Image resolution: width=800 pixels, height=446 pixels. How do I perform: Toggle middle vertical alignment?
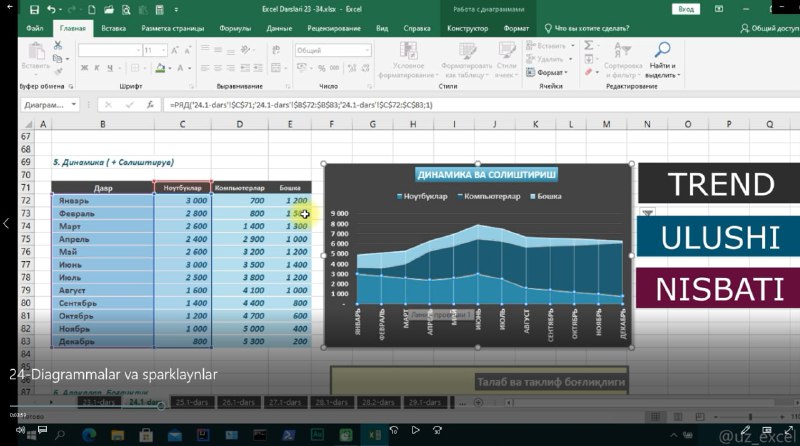pos(218,50)
